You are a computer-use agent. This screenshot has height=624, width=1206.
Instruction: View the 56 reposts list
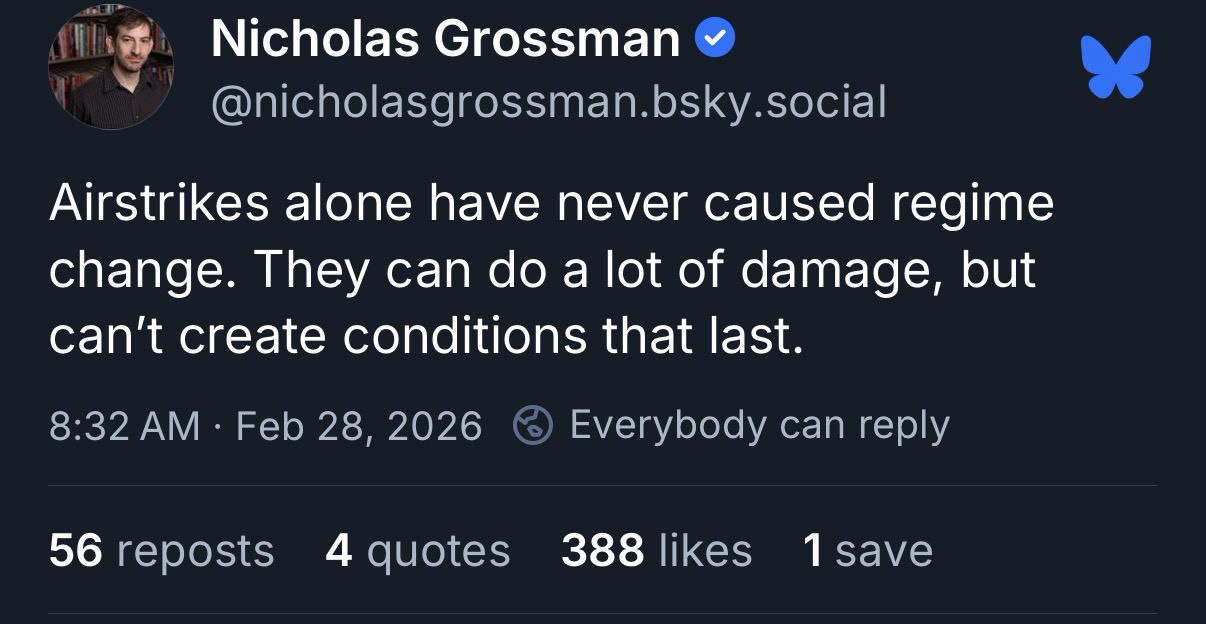click(x=161, y=550)
